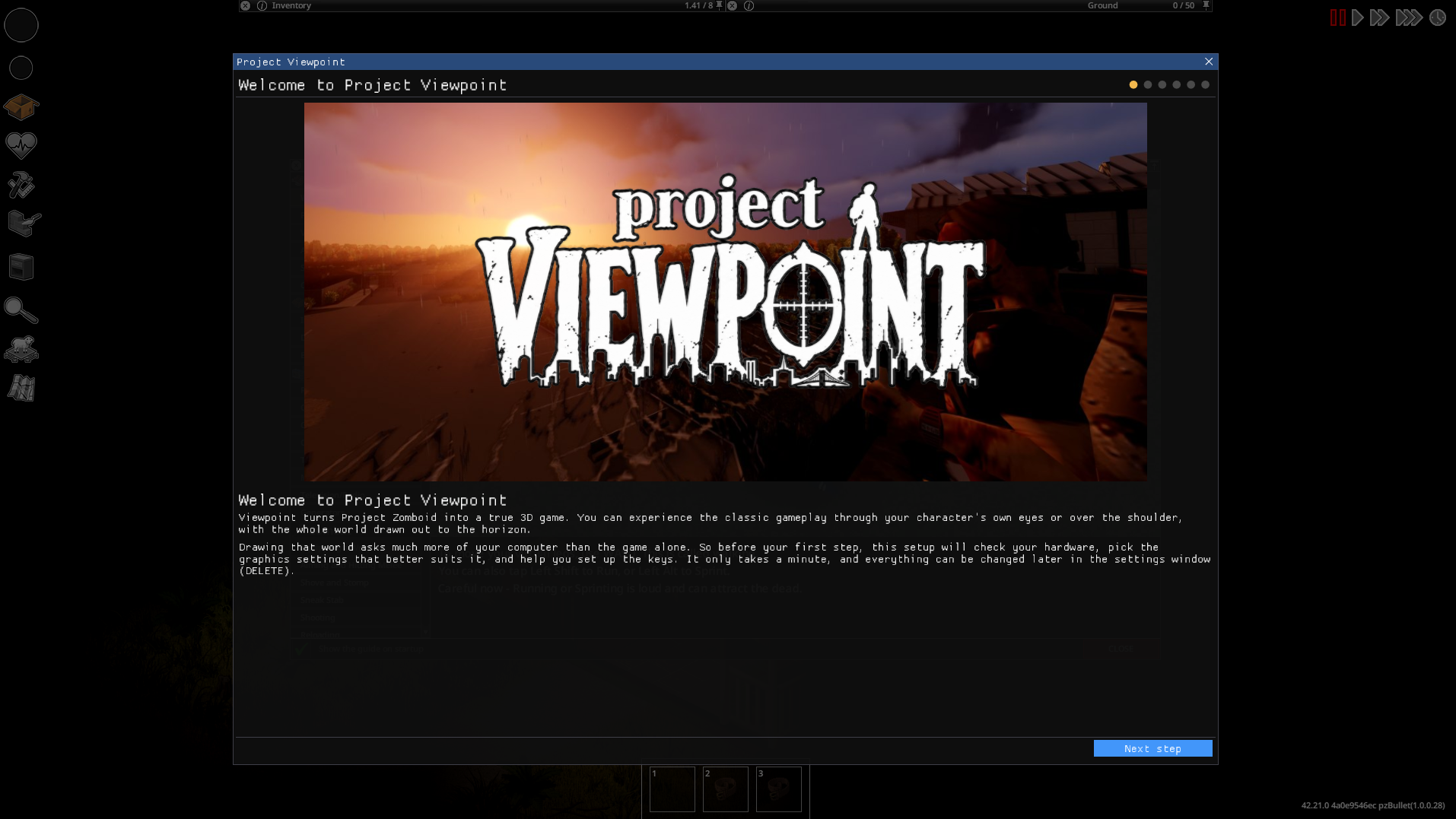Pin the Inventory panel
Viewport: 1456px width, 819px height.
tap(719, 5)
